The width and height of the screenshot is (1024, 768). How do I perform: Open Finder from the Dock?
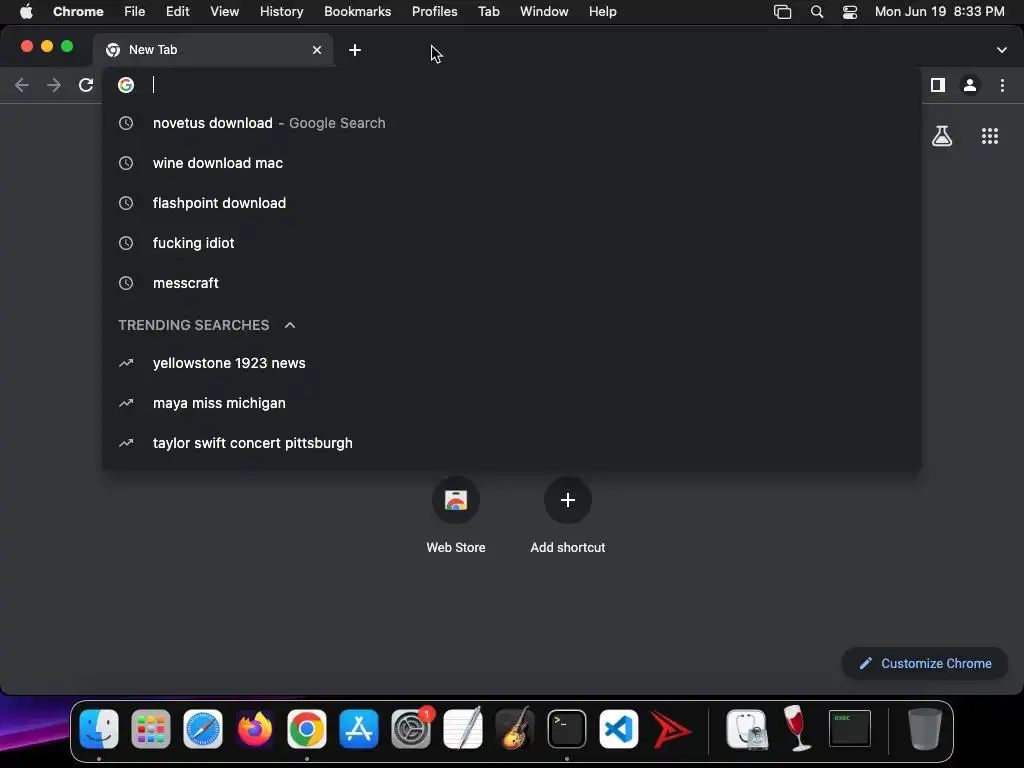click(x=99, y=729)
